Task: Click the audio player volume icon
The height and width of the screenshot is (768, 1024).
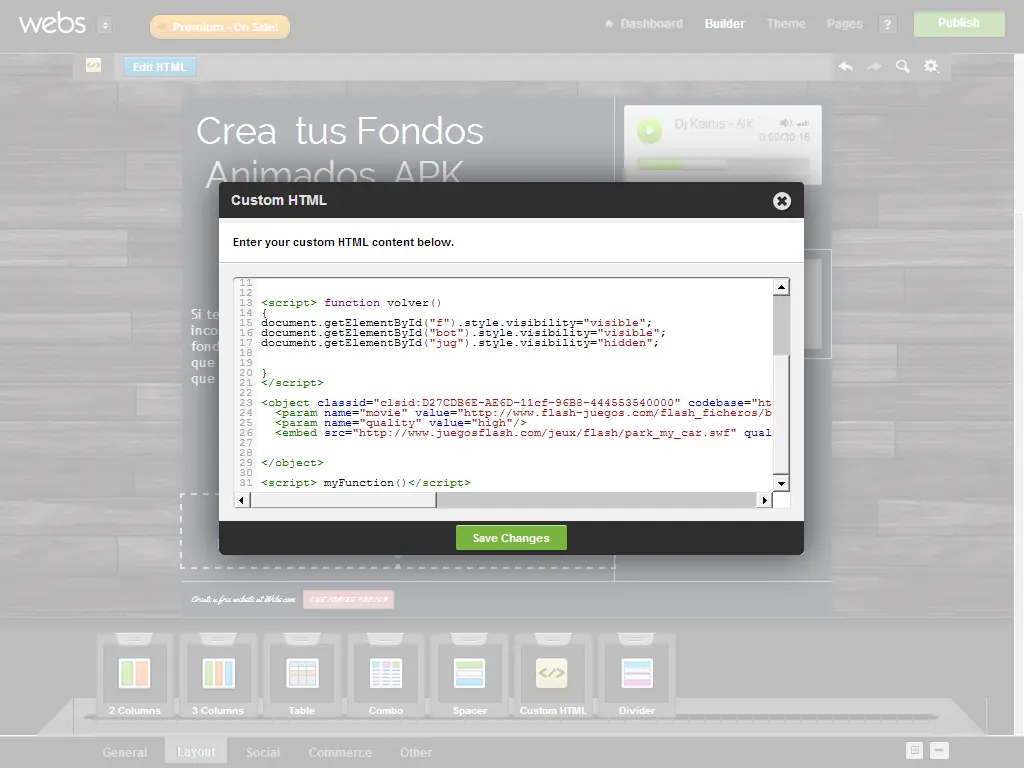Action: (x=786, y=123)
